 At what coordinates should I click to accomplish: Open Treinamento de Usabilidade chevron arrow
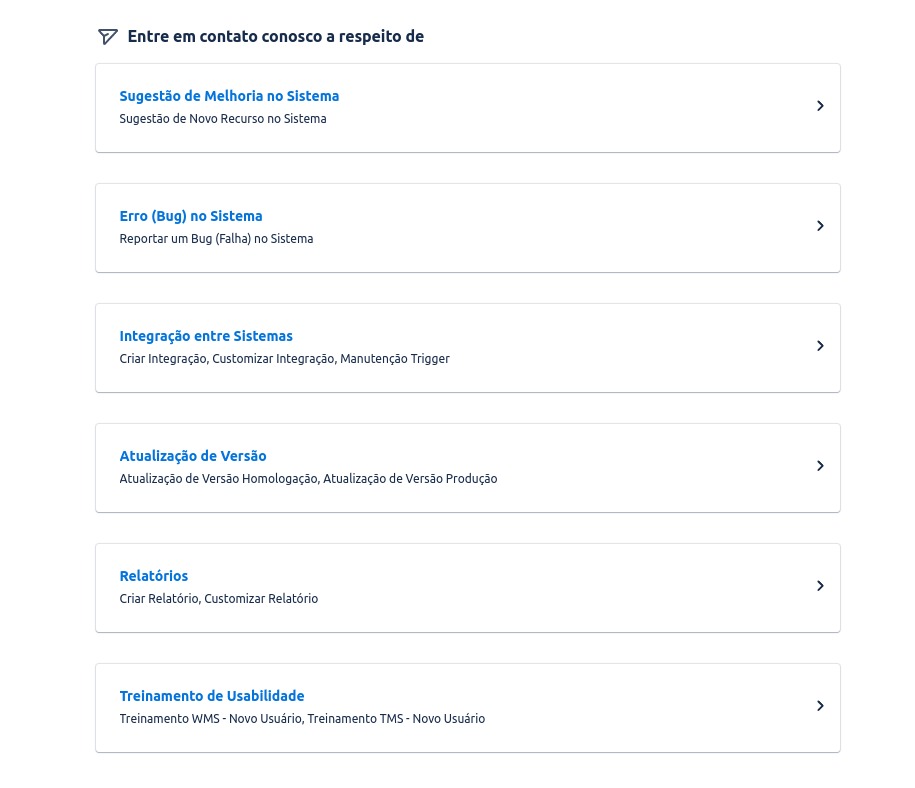[x=820, y=706]
